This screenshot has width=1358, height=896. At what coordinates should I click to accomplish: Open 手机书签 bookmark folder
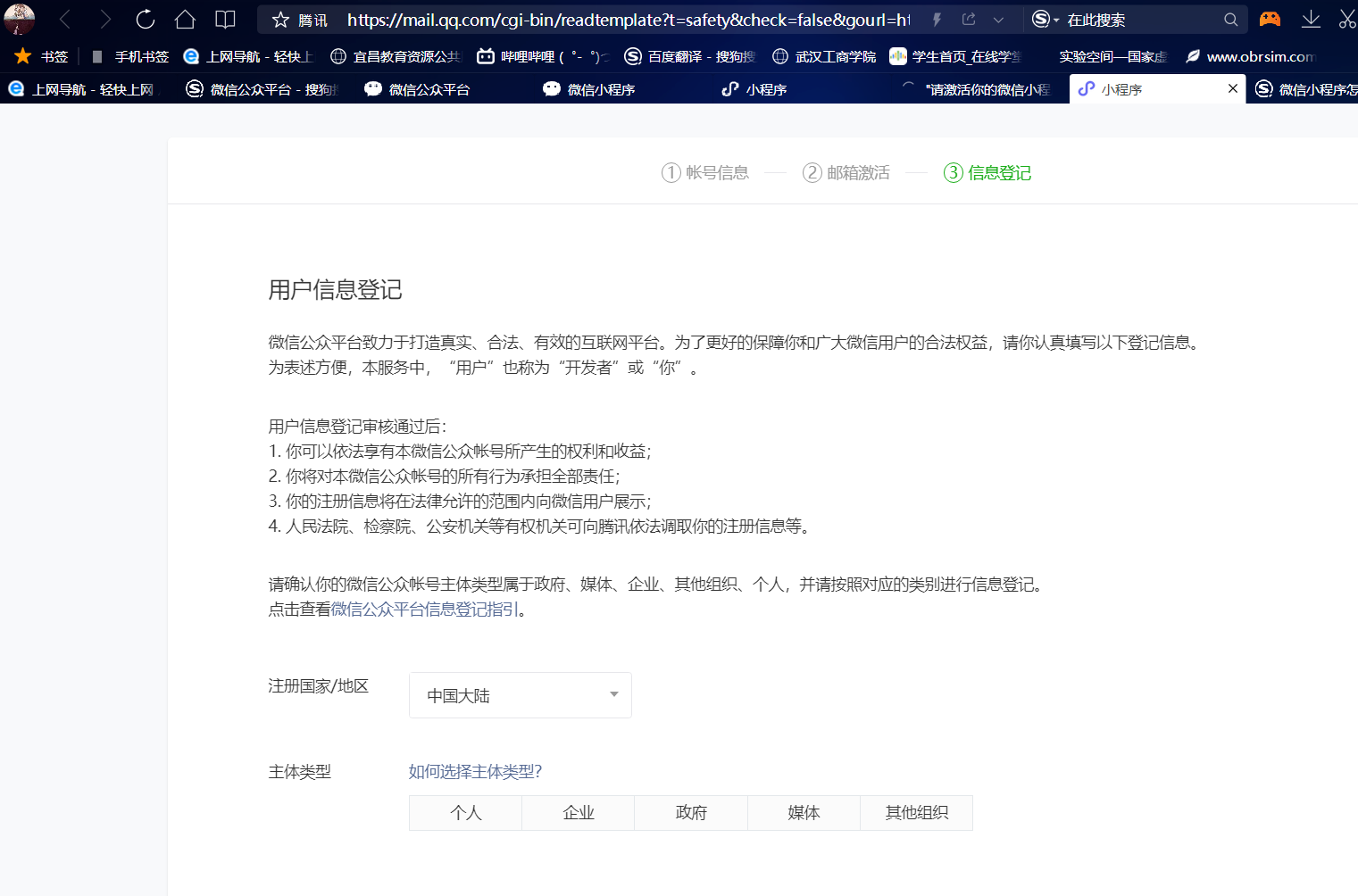(129, 56)
